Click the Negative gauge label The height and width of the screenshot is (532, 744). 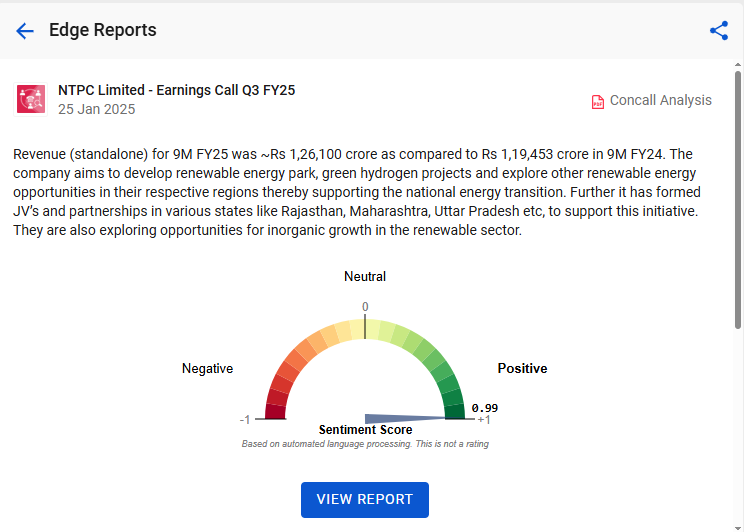click(x=207, y=368)
